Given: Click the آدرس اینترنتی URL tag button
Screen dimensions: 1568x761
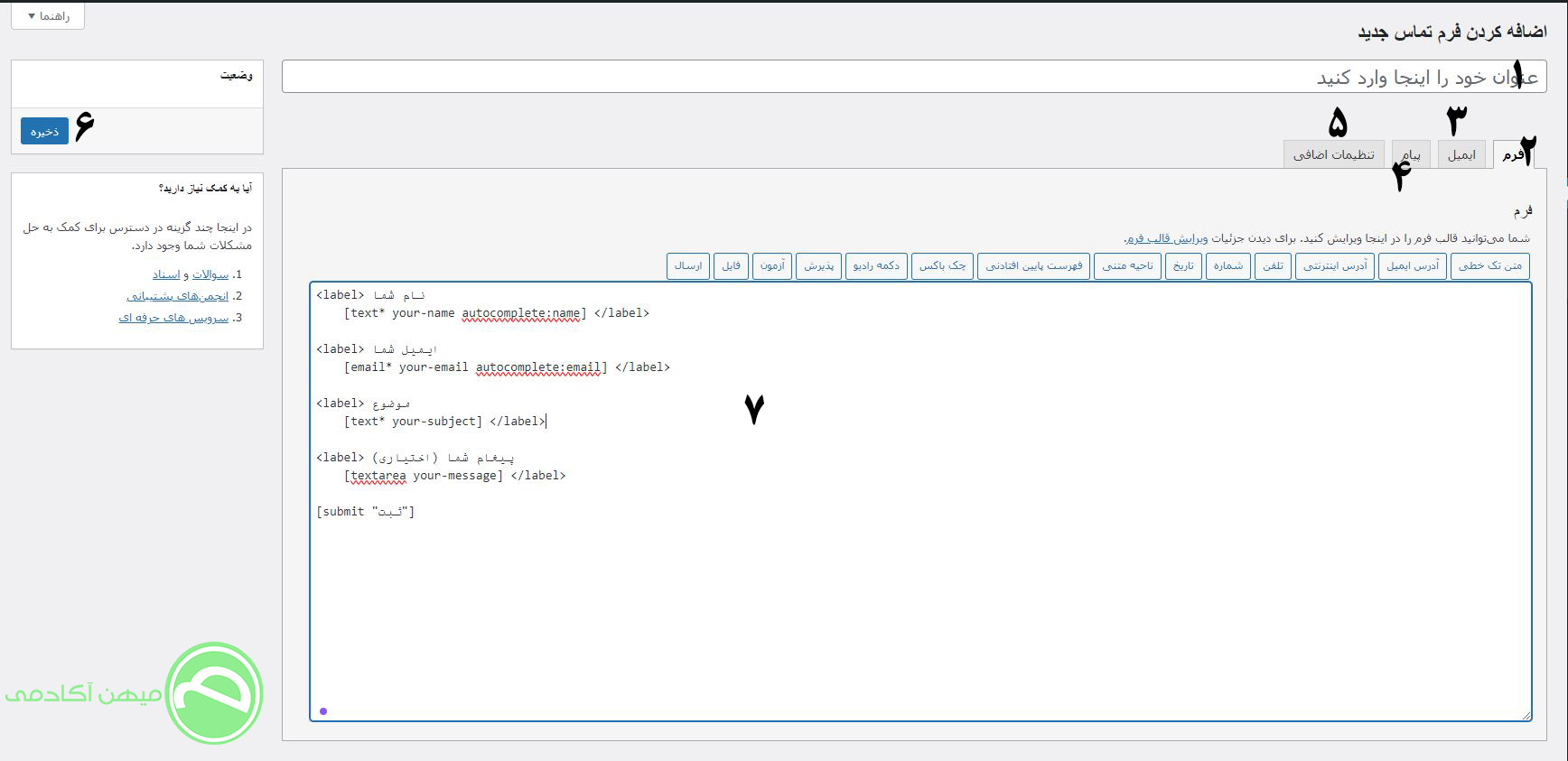Looking at the screenshot, I should click(1334, 265).
